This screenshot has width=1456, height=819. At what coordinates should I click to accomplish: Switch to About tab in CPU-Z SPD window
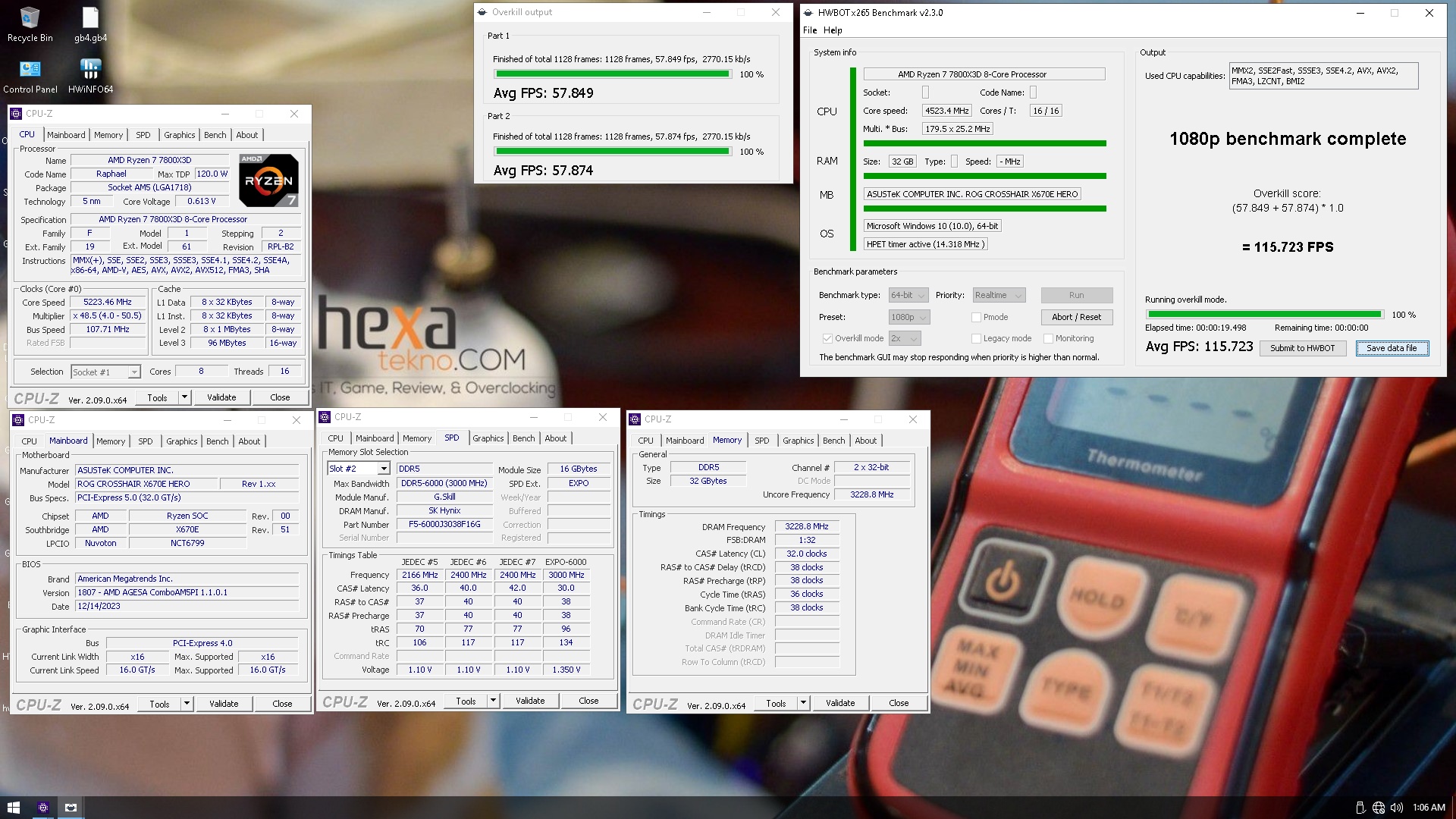coord(556,438)
